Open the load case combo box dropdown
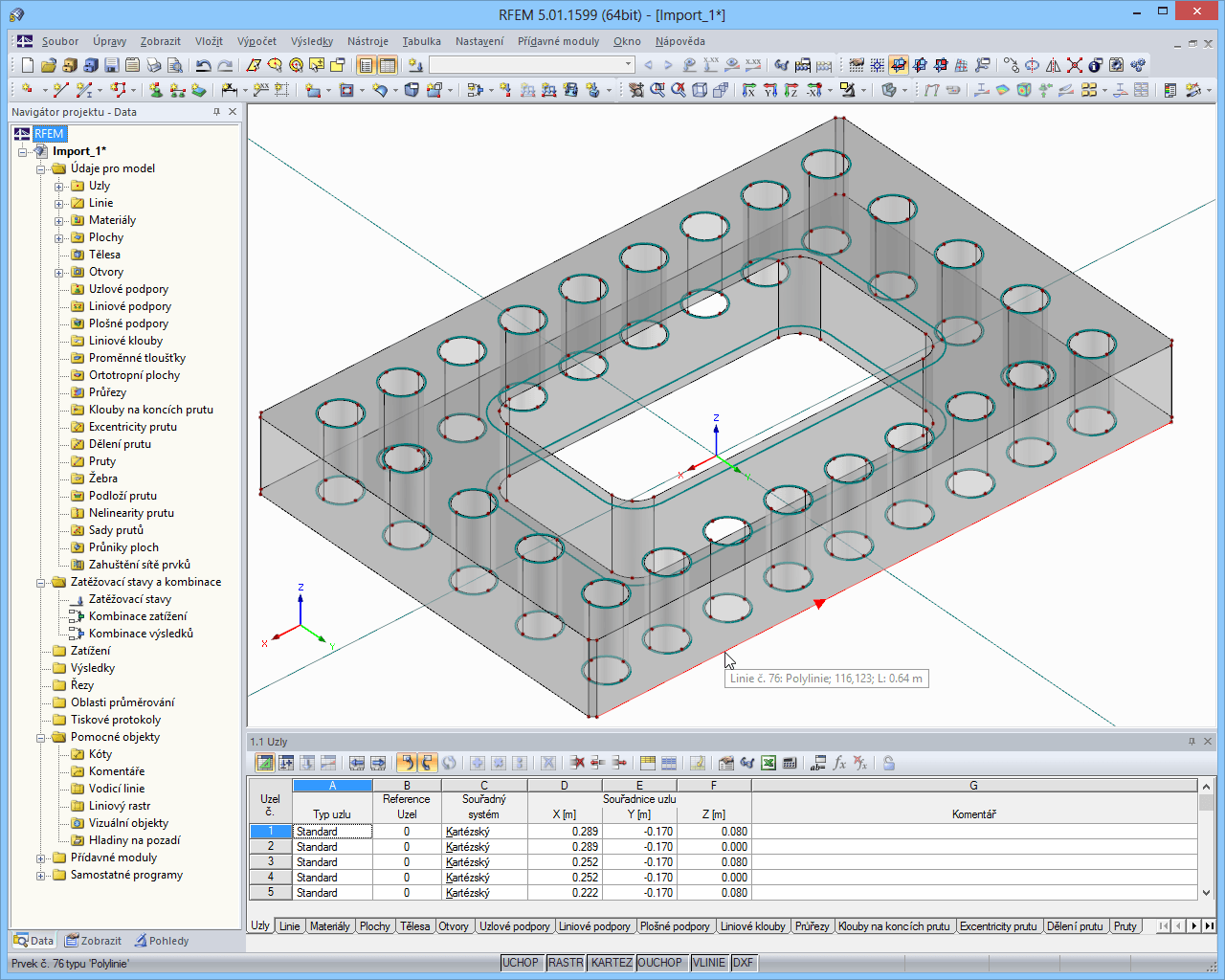1225x980 pixels. point(629,65)
